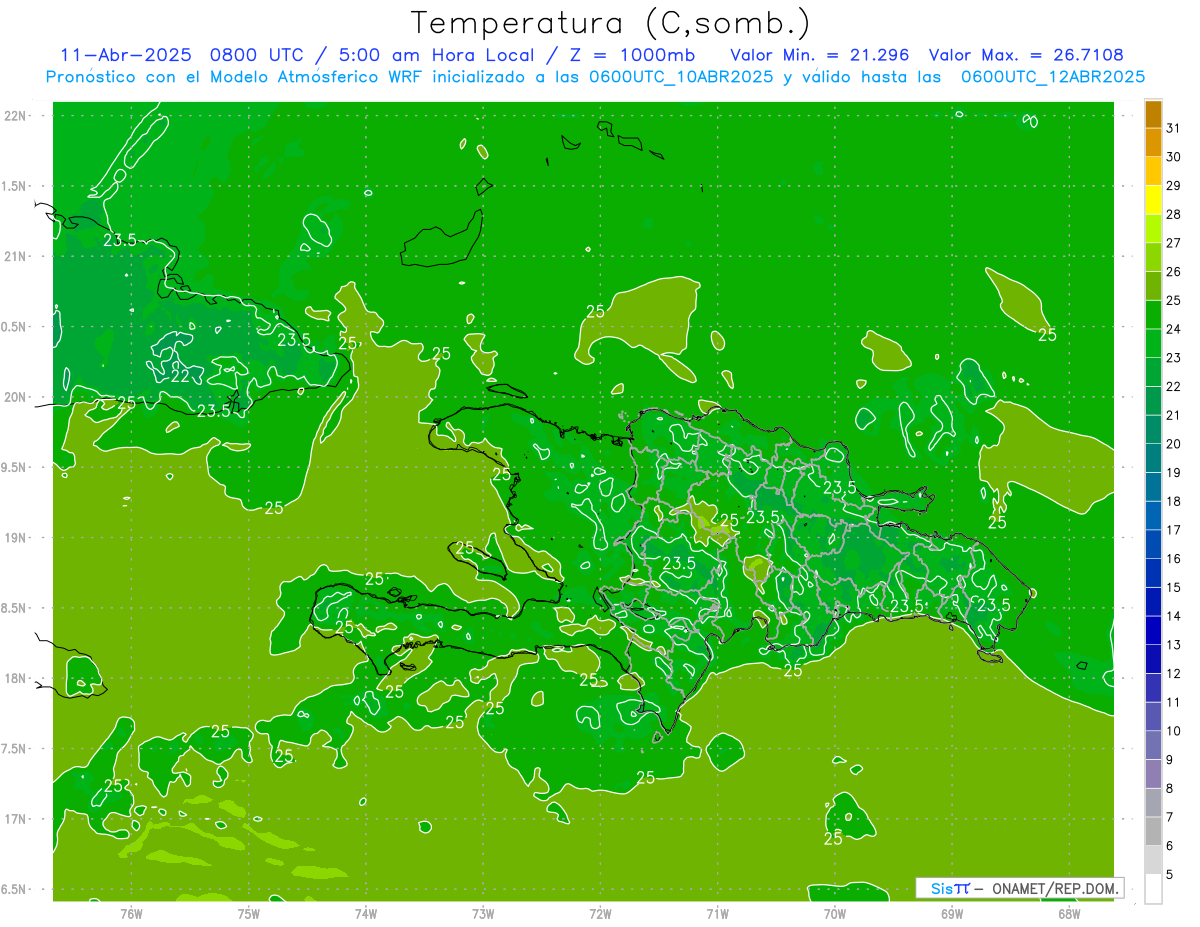Pick the legend swatch between 25 and 26
Viewport: 1200px width, 927px height.
click(x=1153, y=286)
